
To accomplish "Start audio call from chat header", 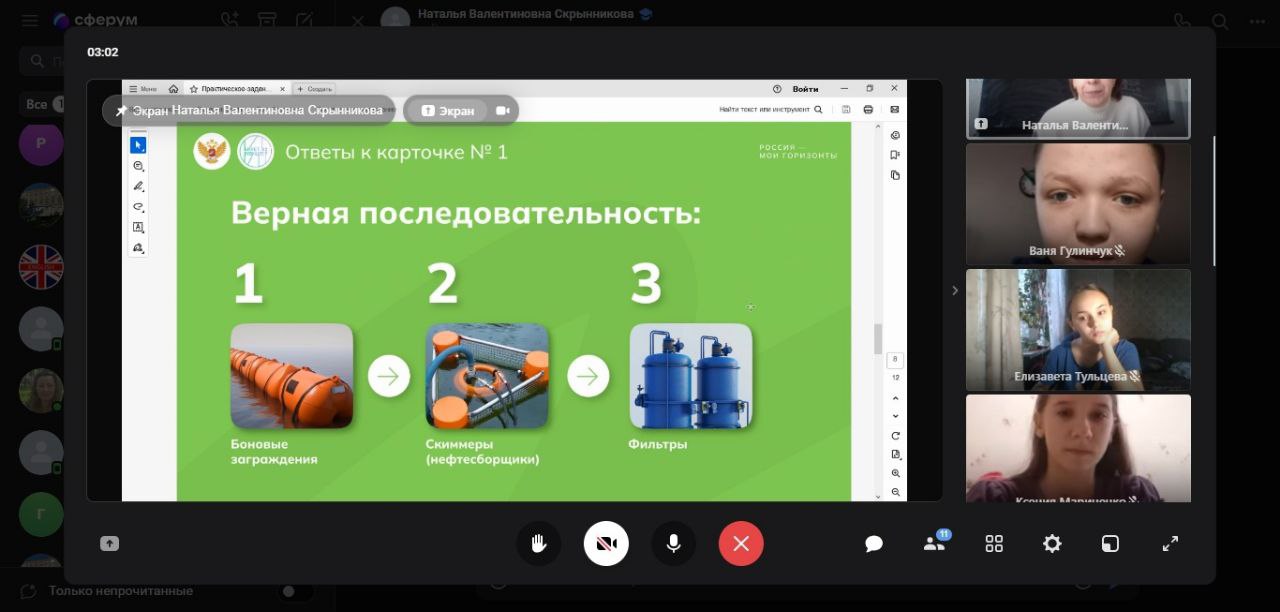I will [1182, 20].
